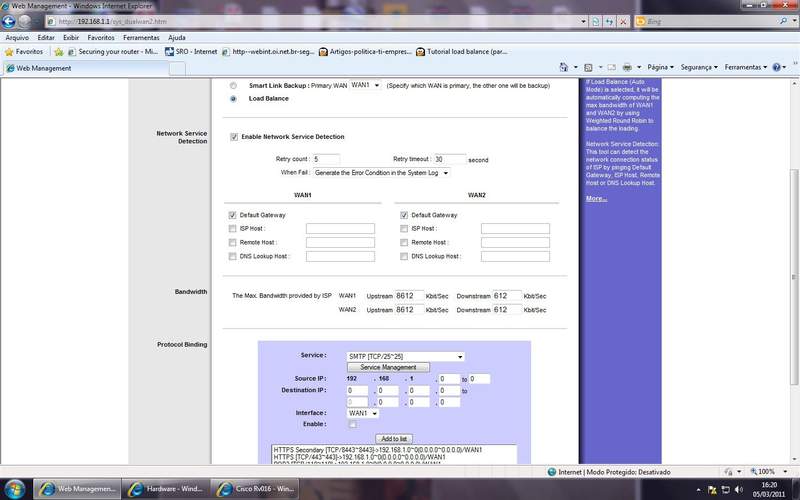
Task: Select HTTPS Secondary entry in binding list
Action: (378, 450)
